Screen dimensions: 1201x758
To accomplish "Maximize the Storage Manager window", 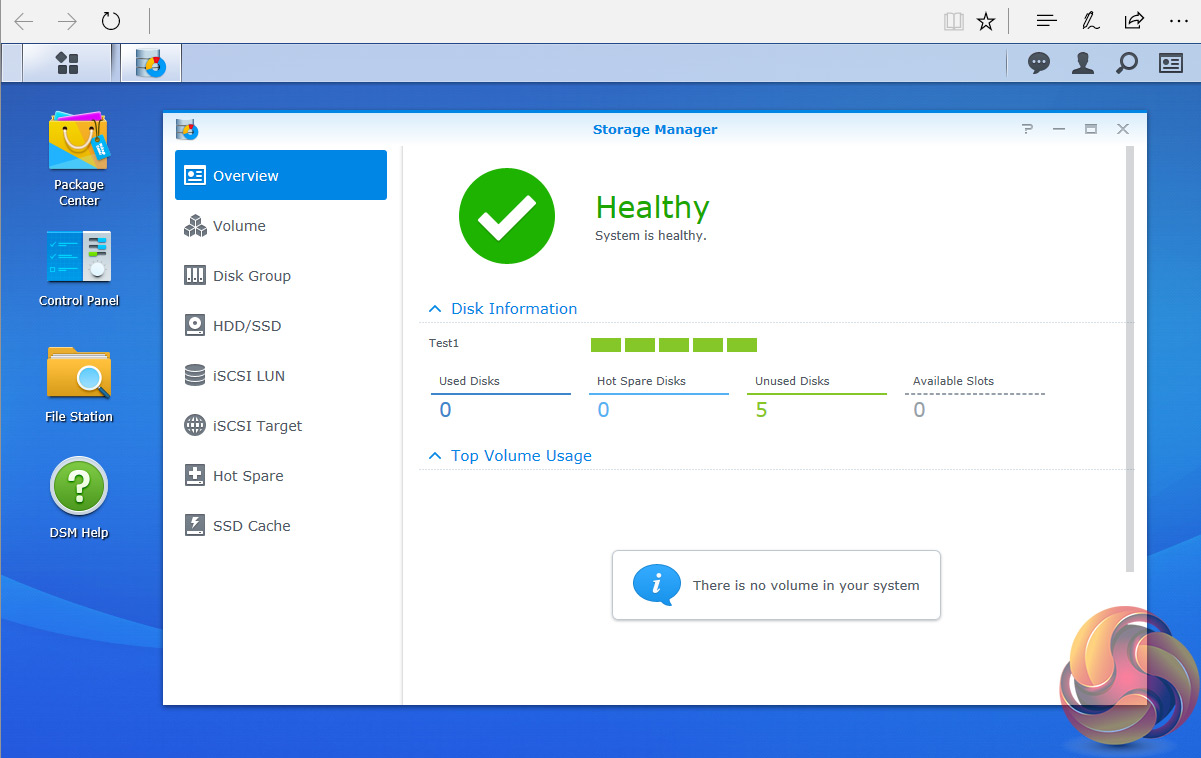I will point(1091,129).
